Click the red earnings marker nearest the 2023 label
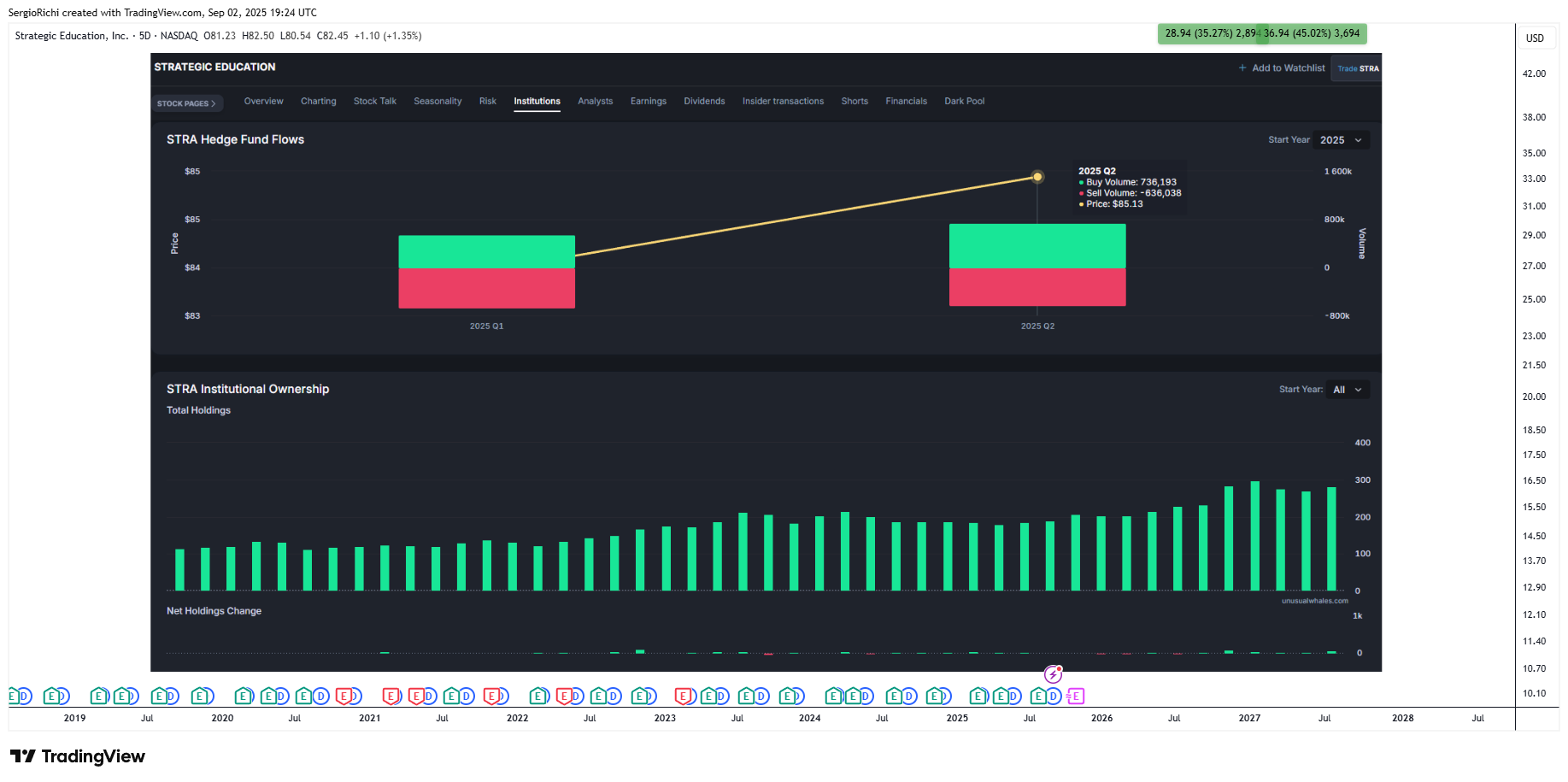 [684, 697]
